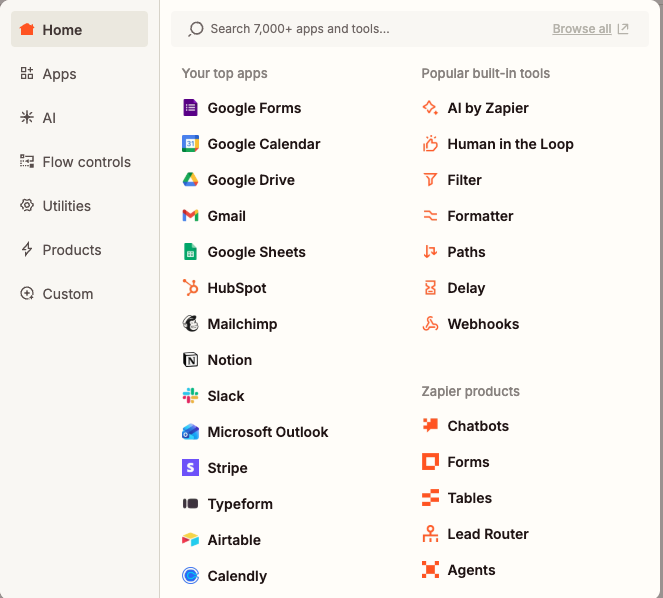Select the Chatbots label

[478, 426]
